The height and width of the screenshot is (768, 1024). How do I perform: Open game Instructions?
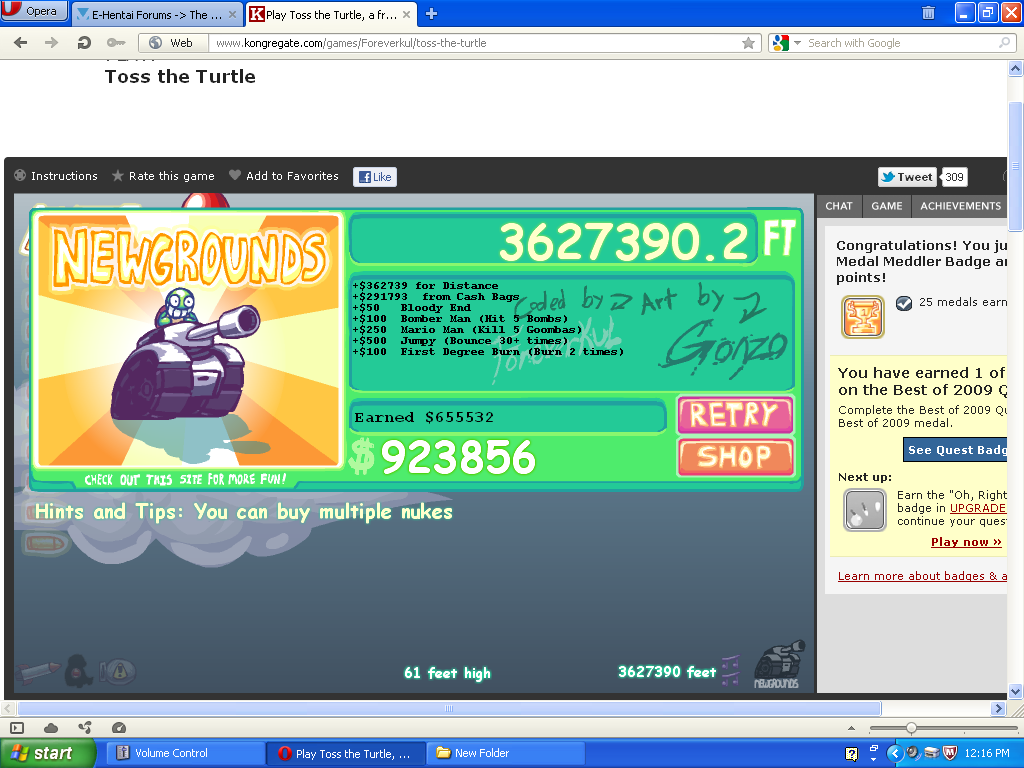pyautogui.click(x=56, y=176)
